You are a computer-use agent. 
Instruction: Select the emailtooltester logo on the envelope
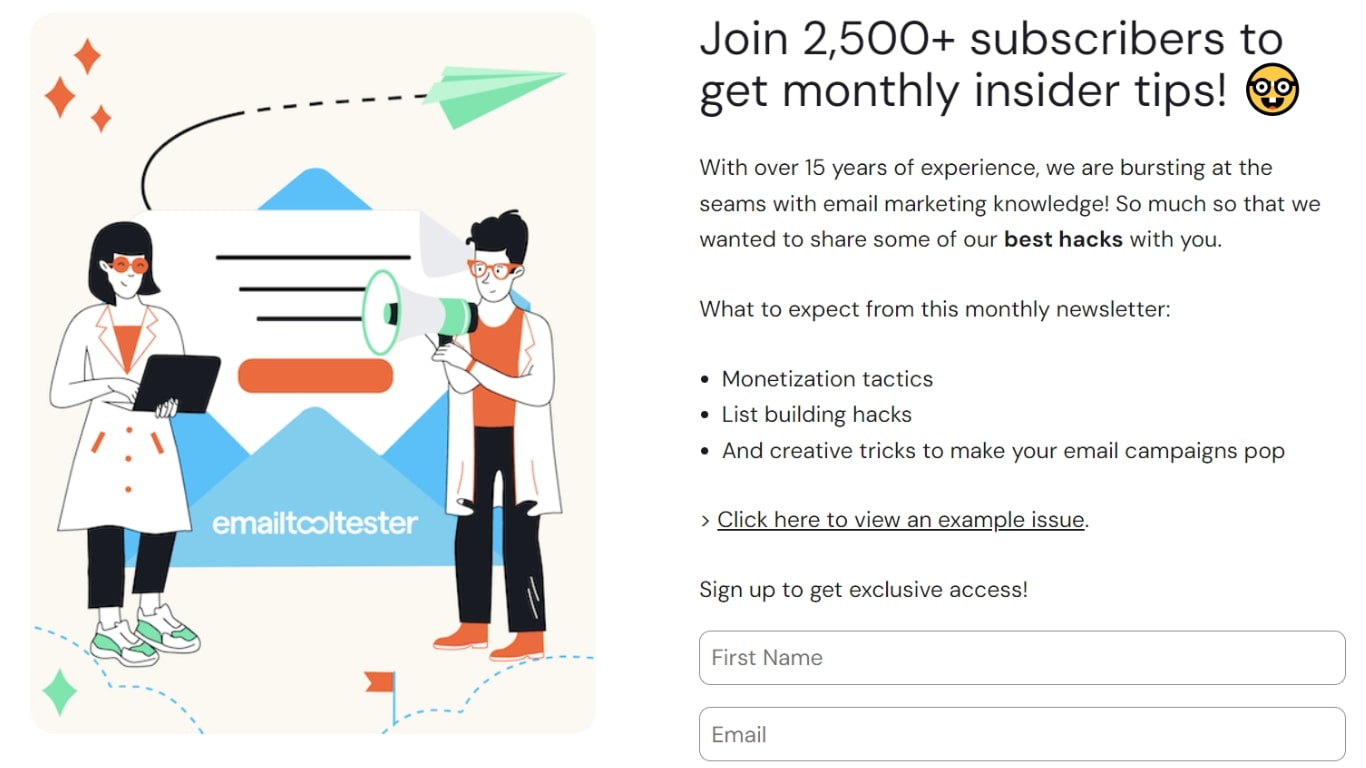[x=318, y=521]
